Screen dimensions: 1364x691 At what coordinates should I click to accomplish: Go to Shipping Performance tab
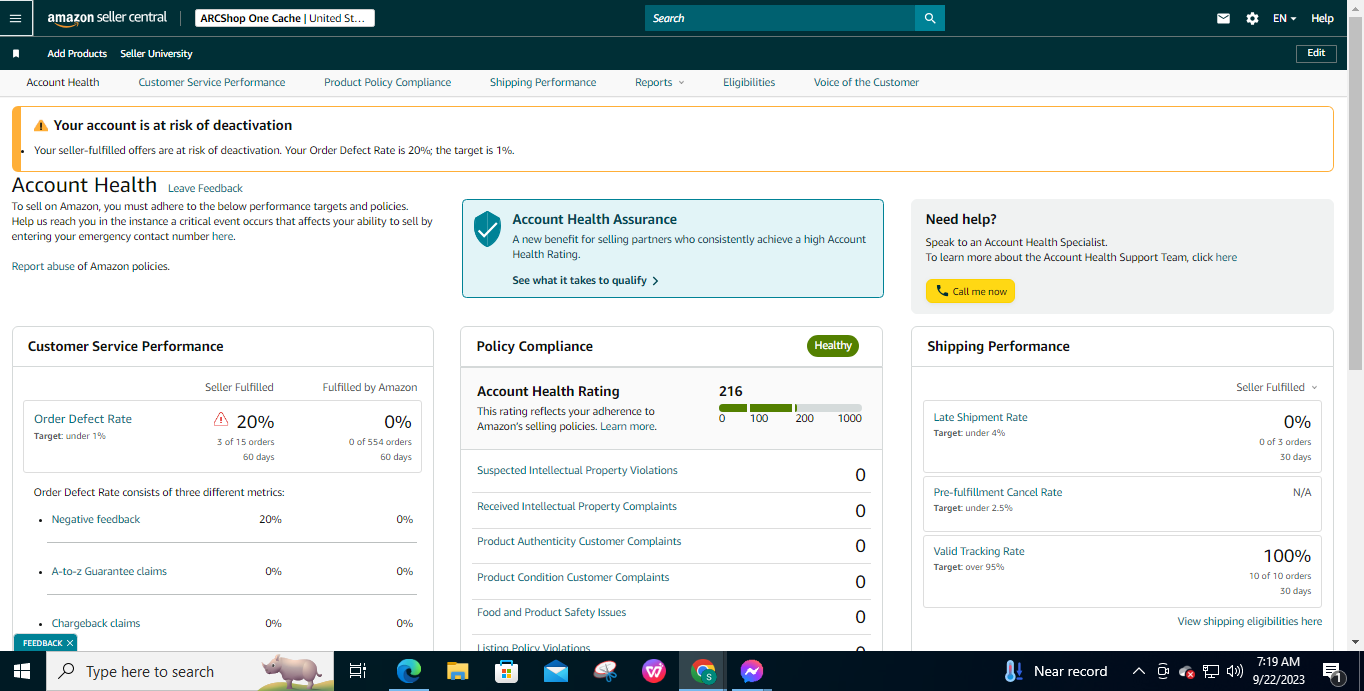pos(543,82)
